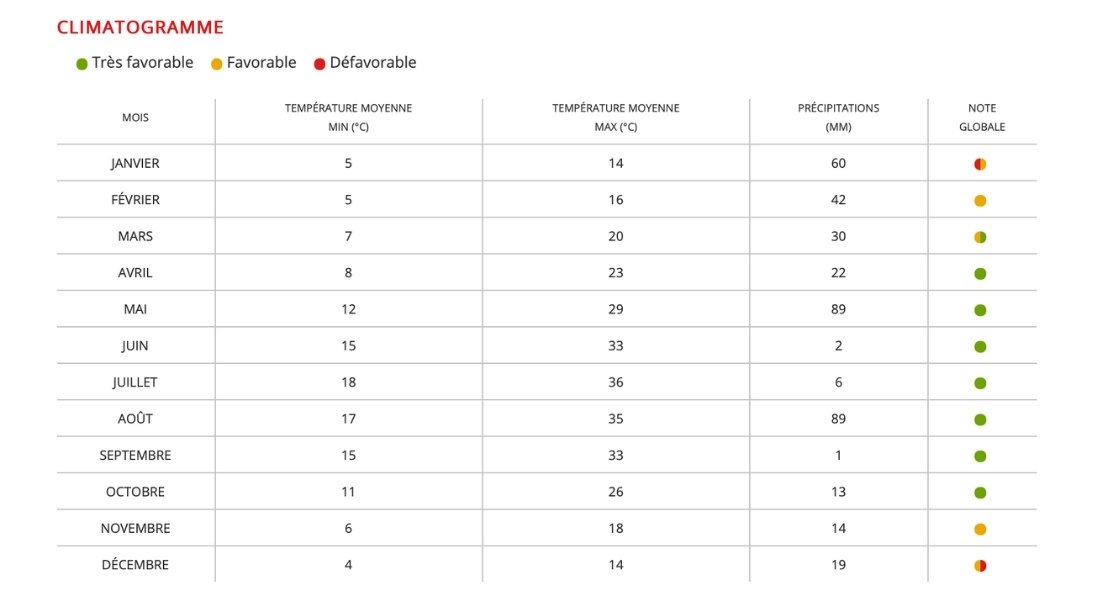Viewport: 1100px width, 600px height.
Task: Click Janvier's red-orange rating dot
Action: click(980, 164)
